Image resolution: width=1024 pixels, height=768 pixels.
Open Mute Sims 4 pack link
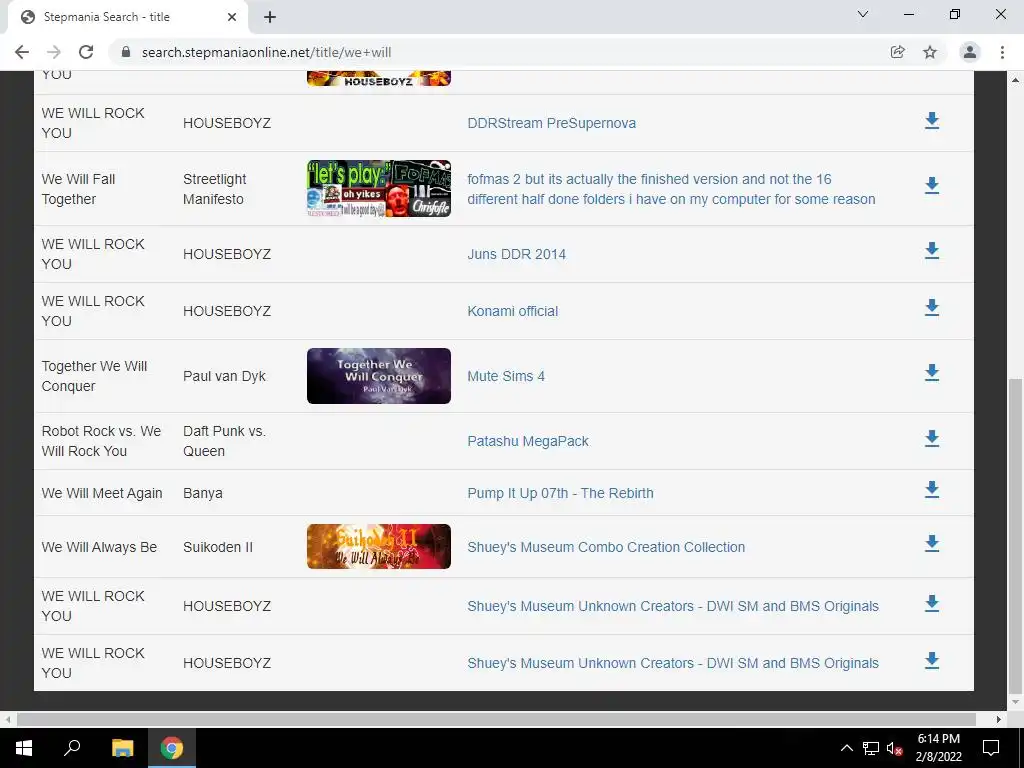[506, 376]
